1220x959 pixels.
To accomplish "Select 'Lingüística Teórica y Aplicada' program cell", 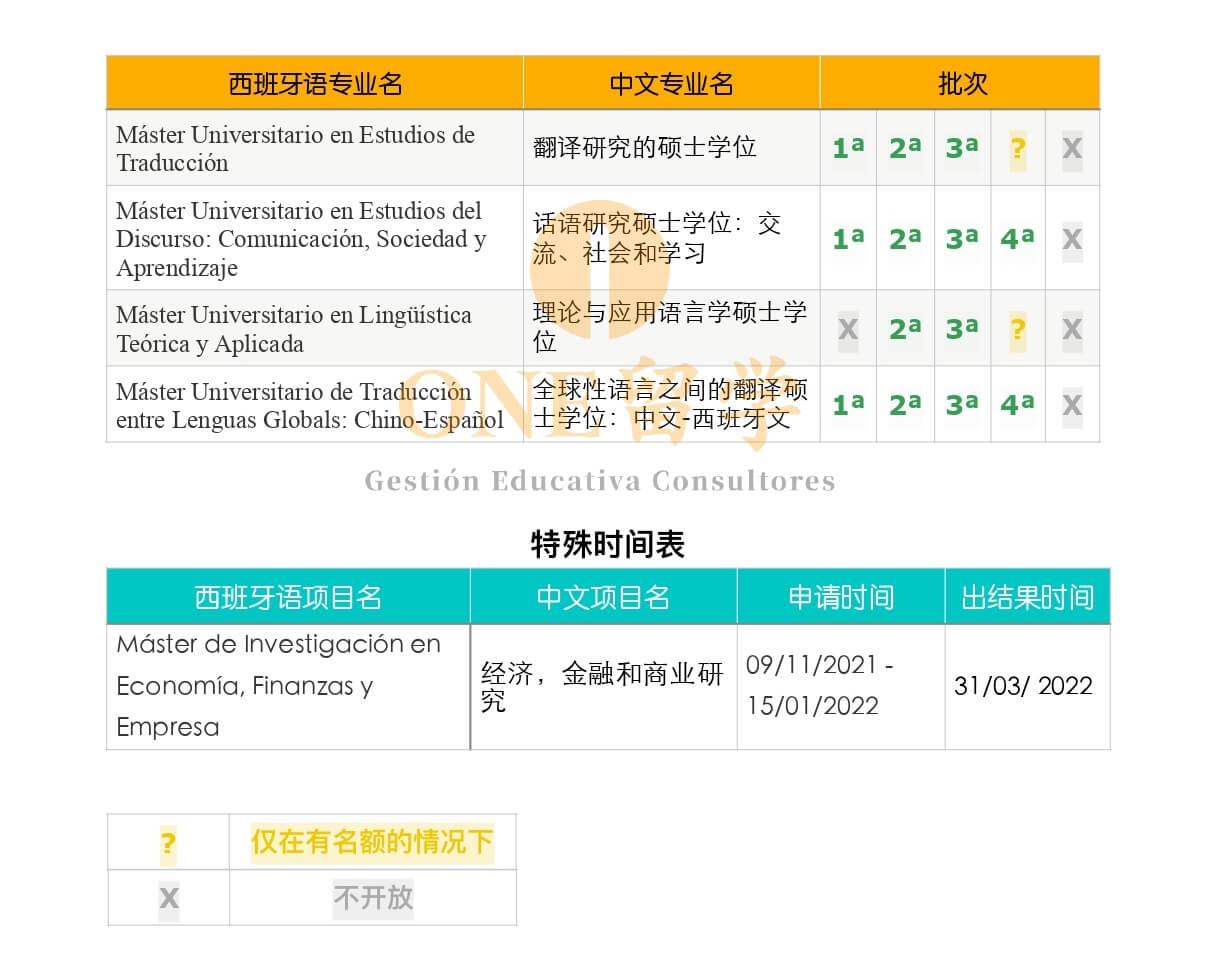I will click(315, 329).
